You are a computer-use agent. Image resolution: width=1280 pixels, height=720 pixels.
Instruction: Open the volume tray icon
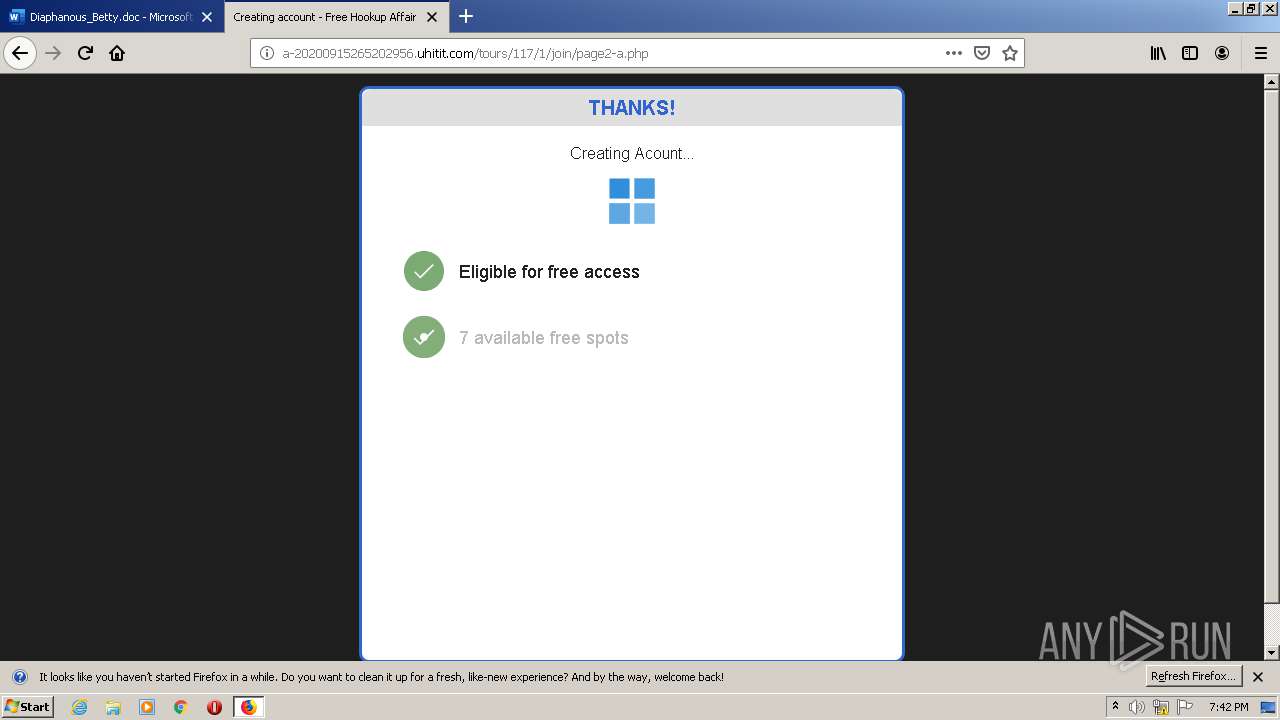pyautogui.click(x=1137, y=707)
